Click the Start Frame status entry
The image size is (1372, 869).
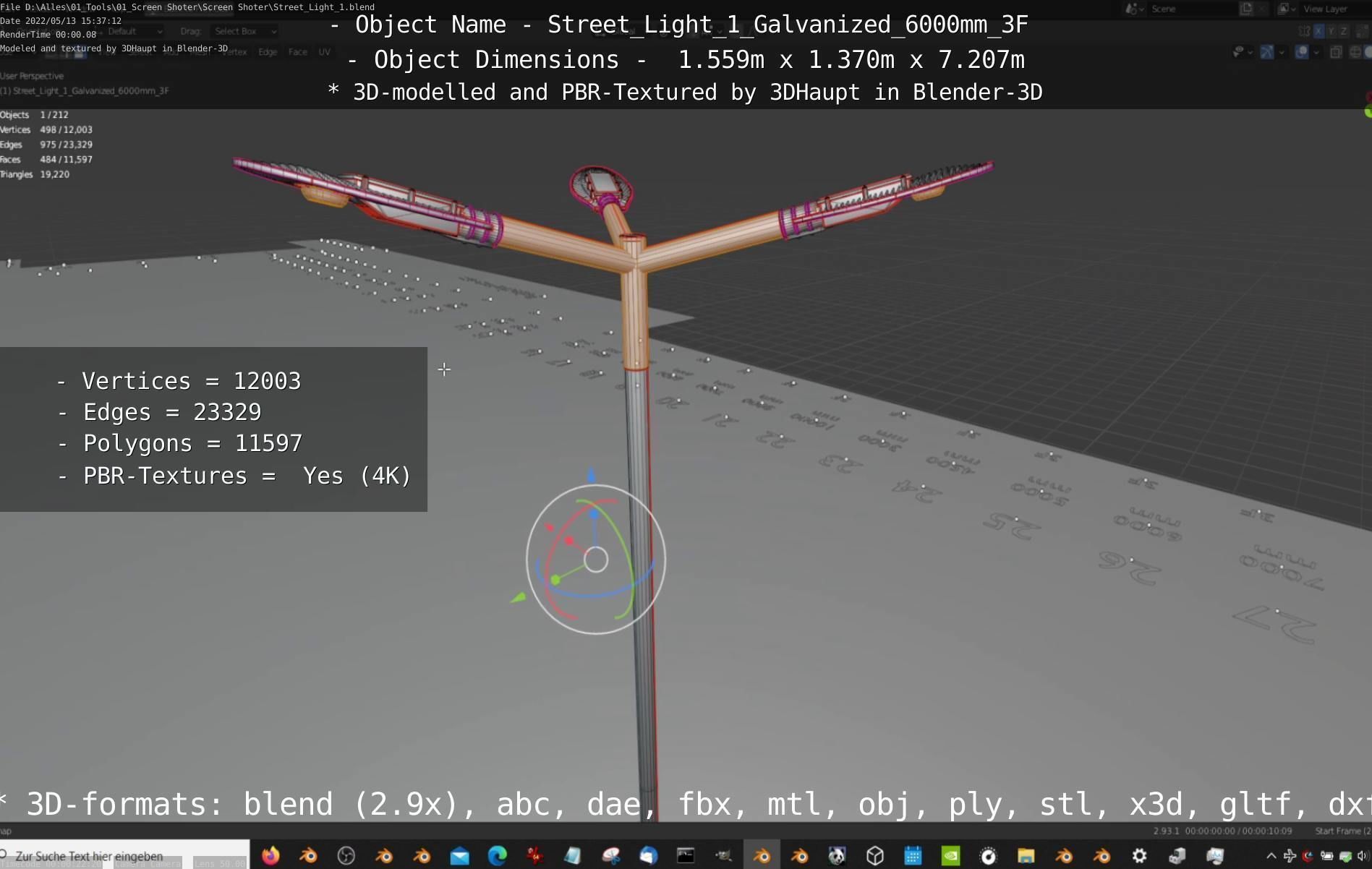point(1342,831)
